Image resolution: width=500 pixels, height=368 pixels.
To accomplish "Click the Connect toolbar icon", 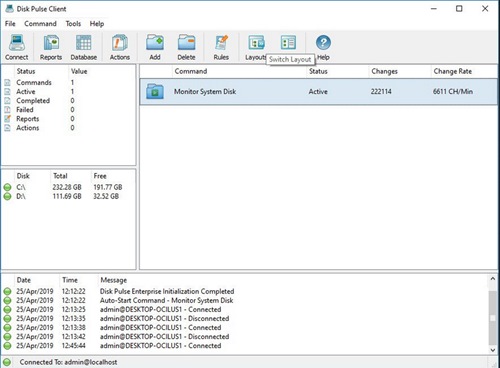I will pyautogui.click(x=17, y=47).
